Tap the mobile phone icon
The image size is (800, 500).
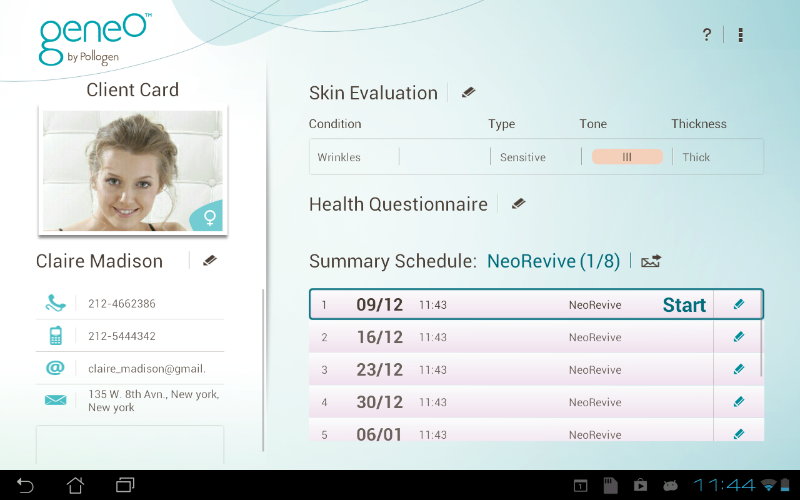(56, 336)
